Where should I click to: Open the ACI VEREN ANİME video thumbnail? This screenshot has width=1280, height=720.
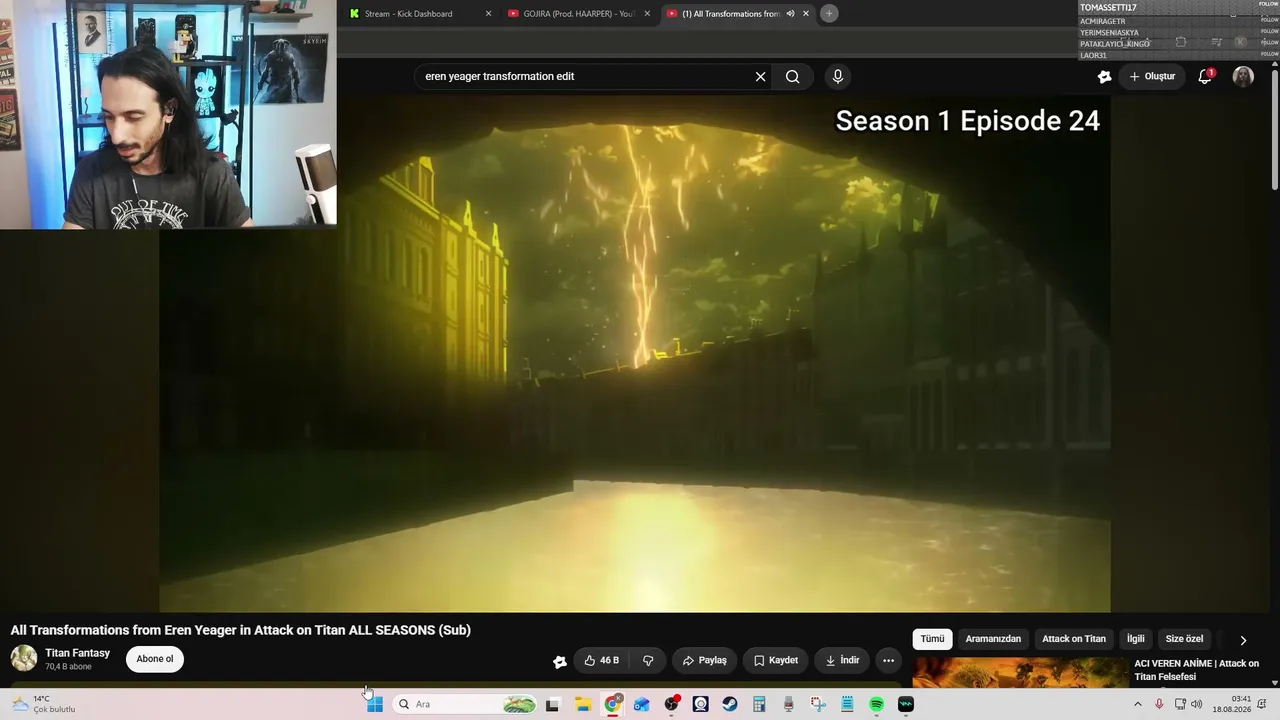(1020, 672)
